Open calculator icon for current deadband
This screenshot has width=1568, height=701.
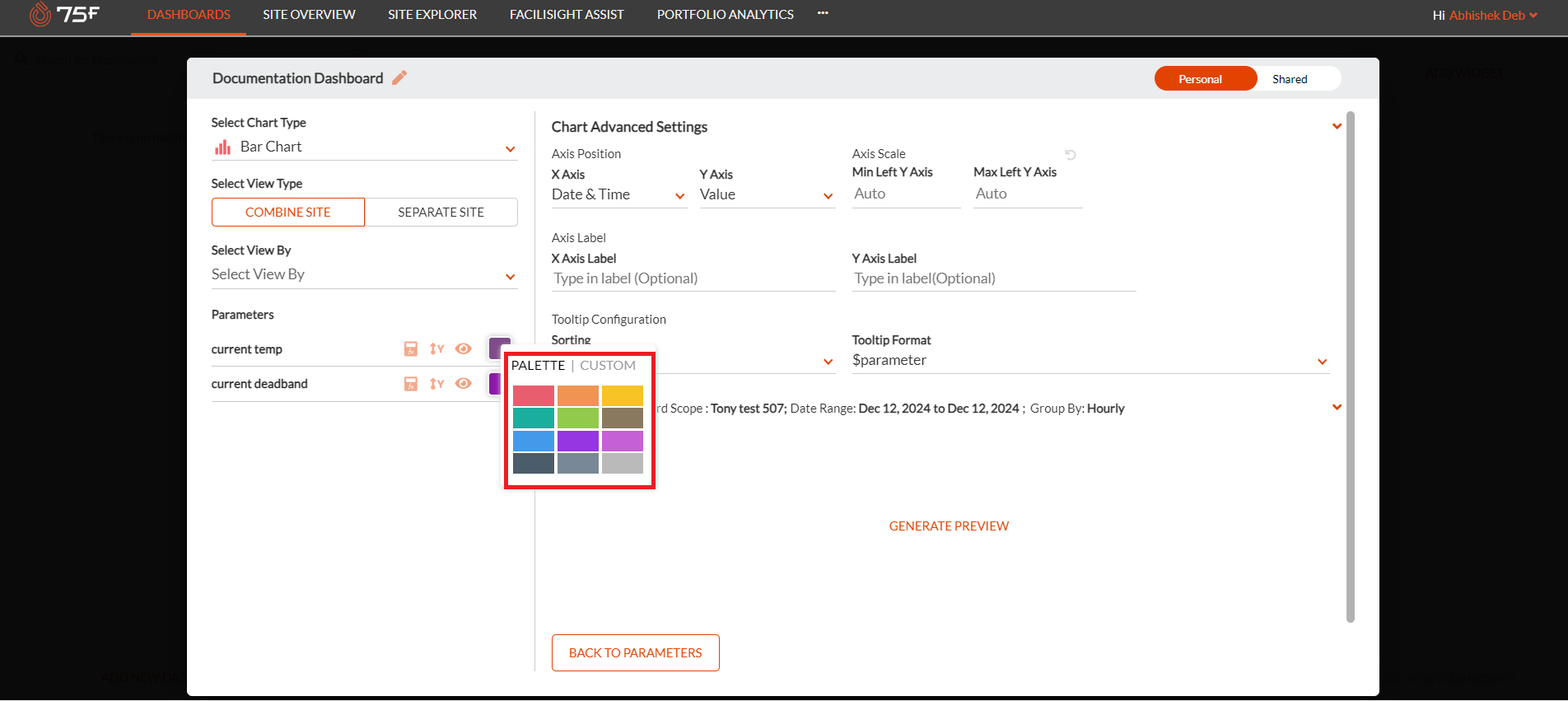pos(411,384)
